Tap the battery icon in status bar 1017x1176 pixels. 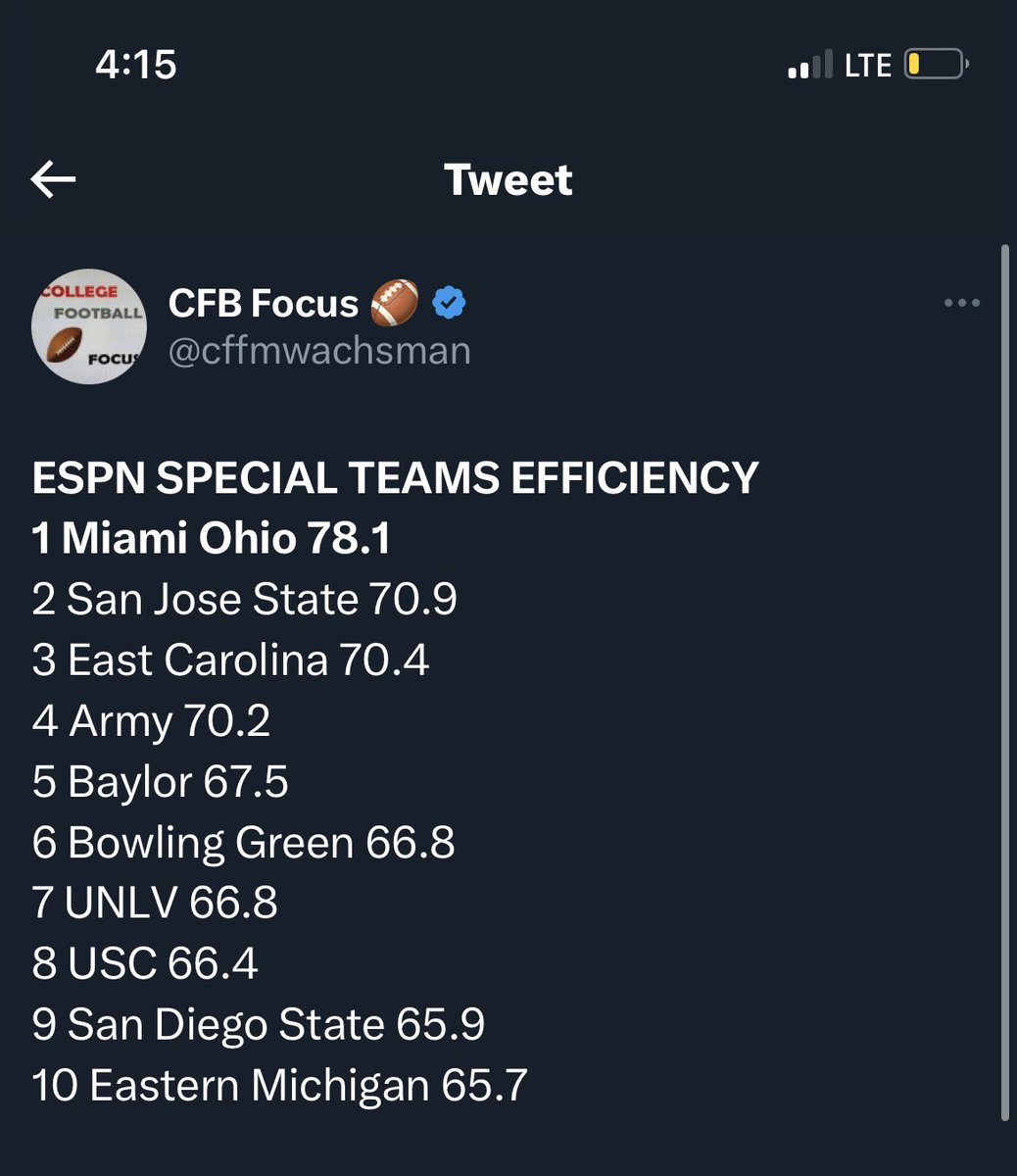tap(935, 66)
